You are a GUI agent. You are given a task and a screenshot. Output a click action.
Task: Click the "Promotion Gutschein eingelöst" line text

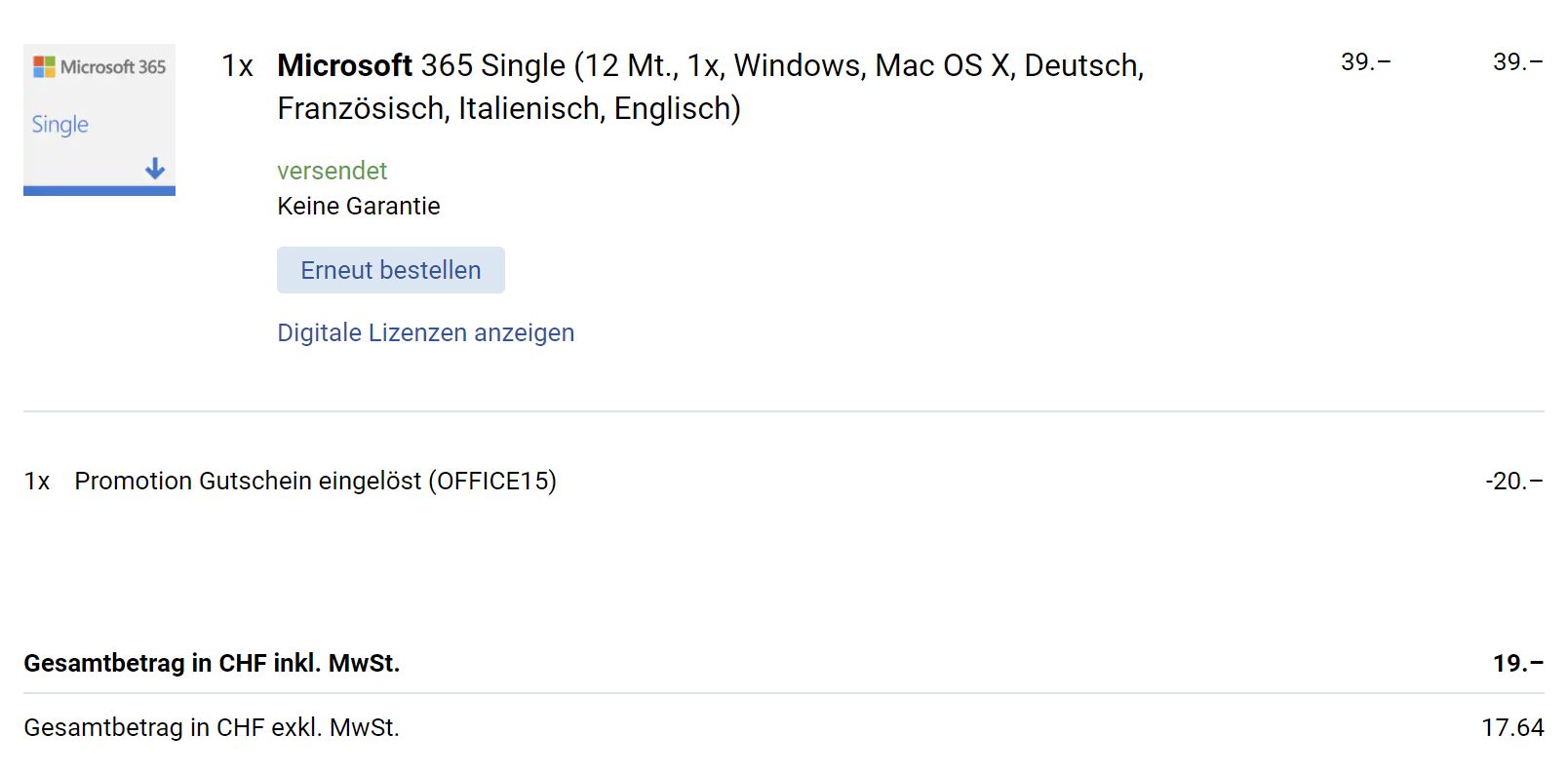click(248, 482)
